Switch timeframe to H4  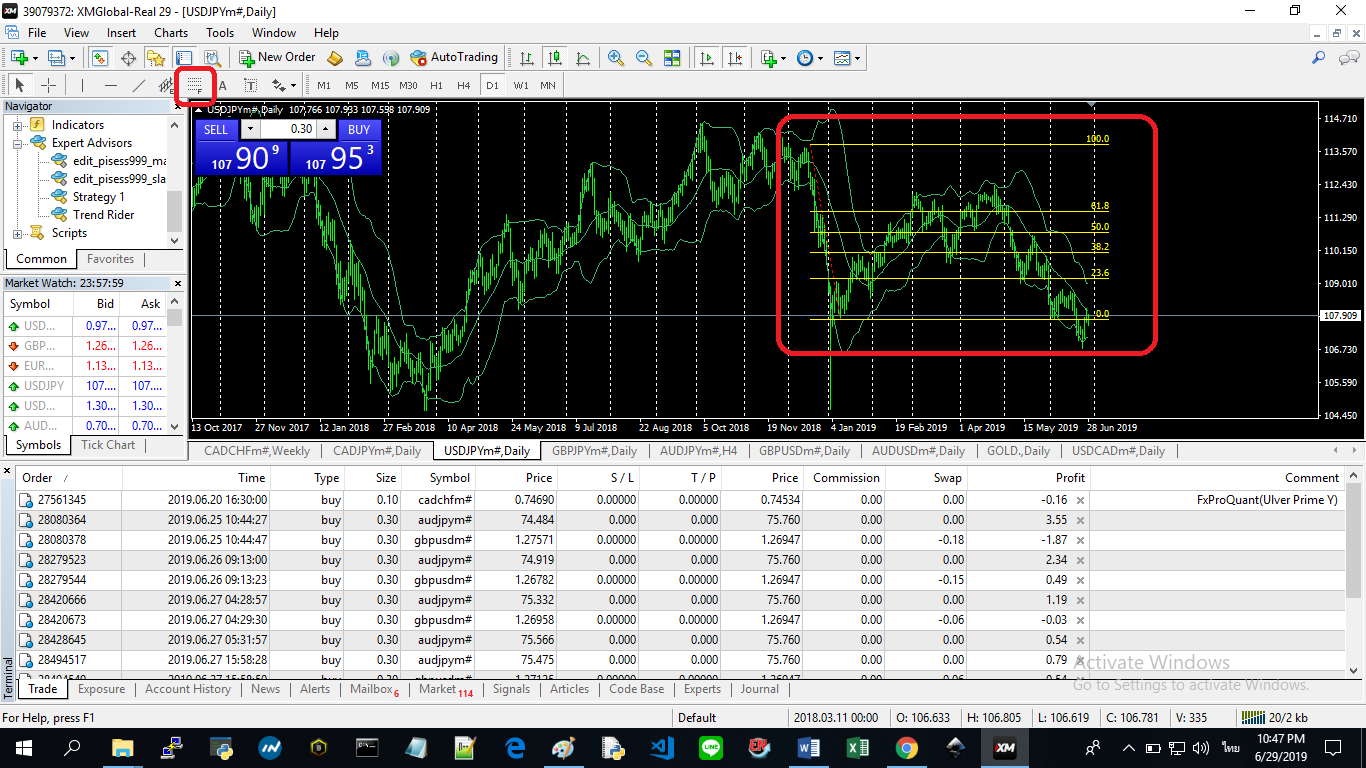(464, 85)
